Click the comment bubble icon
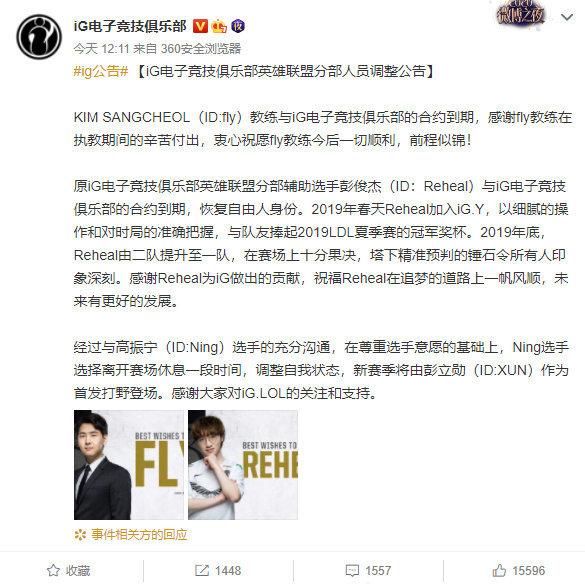Screen dimensions: 585x584 click(x=352, y=571)
